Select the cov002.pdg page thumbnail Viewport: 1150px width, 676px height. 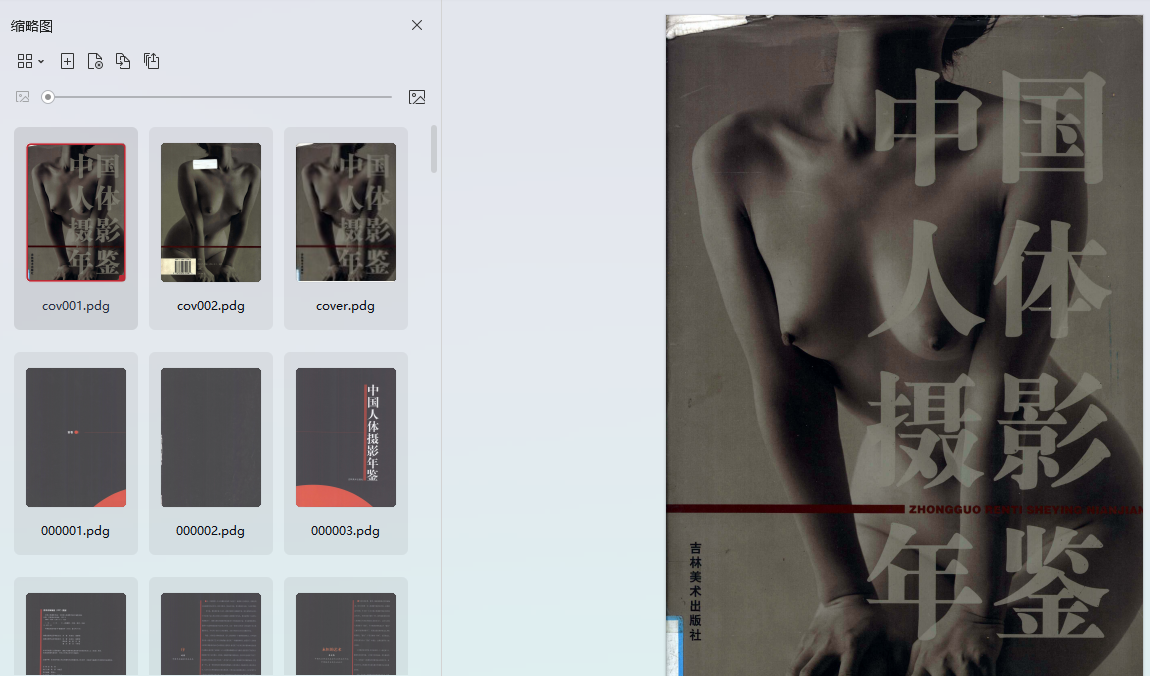point(211,212)
